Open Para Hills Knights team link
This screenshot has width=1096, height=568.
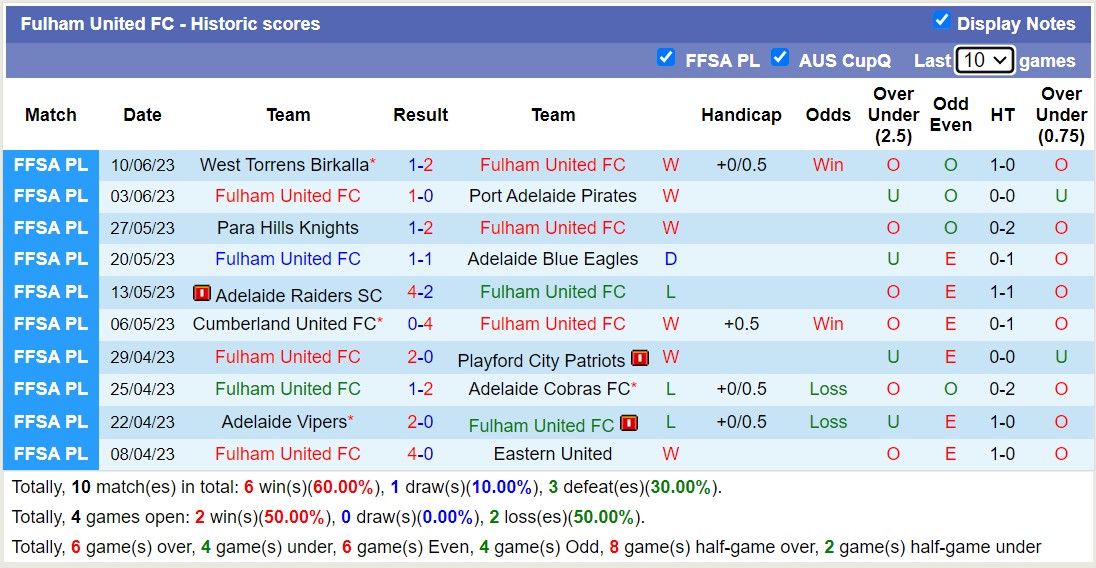pyautogui.click(x=288, y=228)
